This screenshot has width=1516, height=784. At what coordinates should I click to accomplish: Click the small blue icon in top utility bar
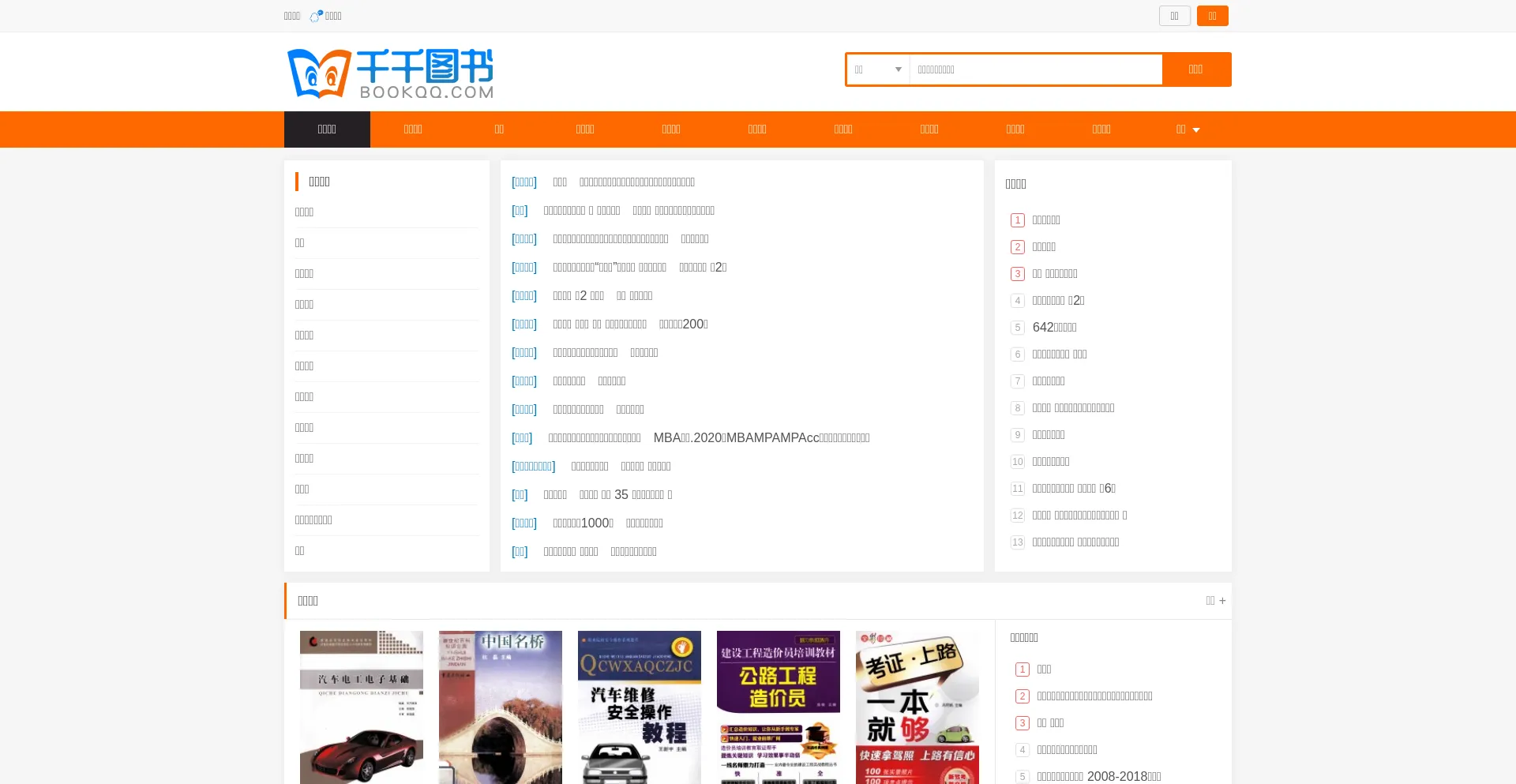316,16
